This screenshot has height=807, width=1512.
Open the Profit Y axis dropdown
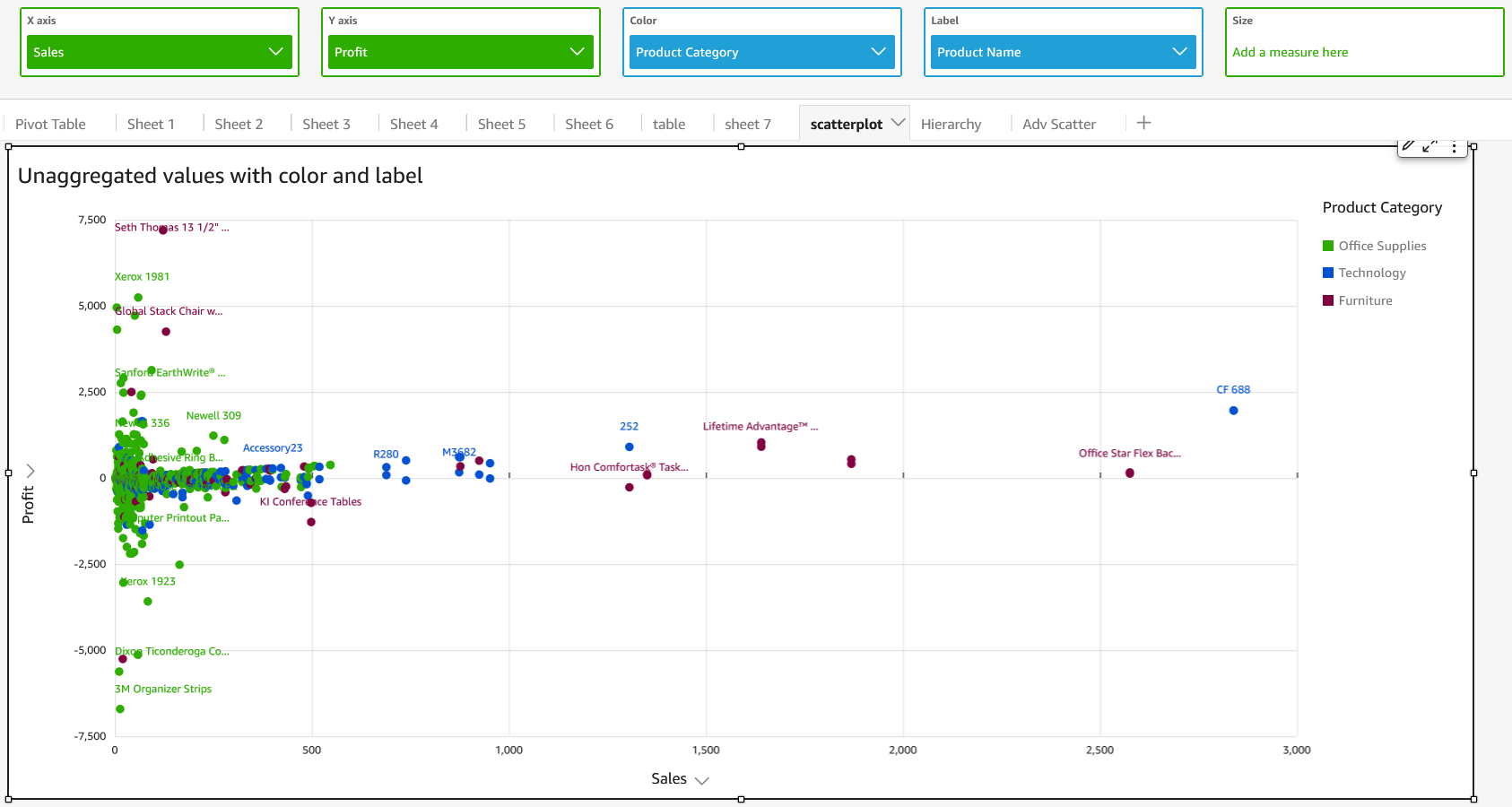pyautogui.click(x=577, y=52)
